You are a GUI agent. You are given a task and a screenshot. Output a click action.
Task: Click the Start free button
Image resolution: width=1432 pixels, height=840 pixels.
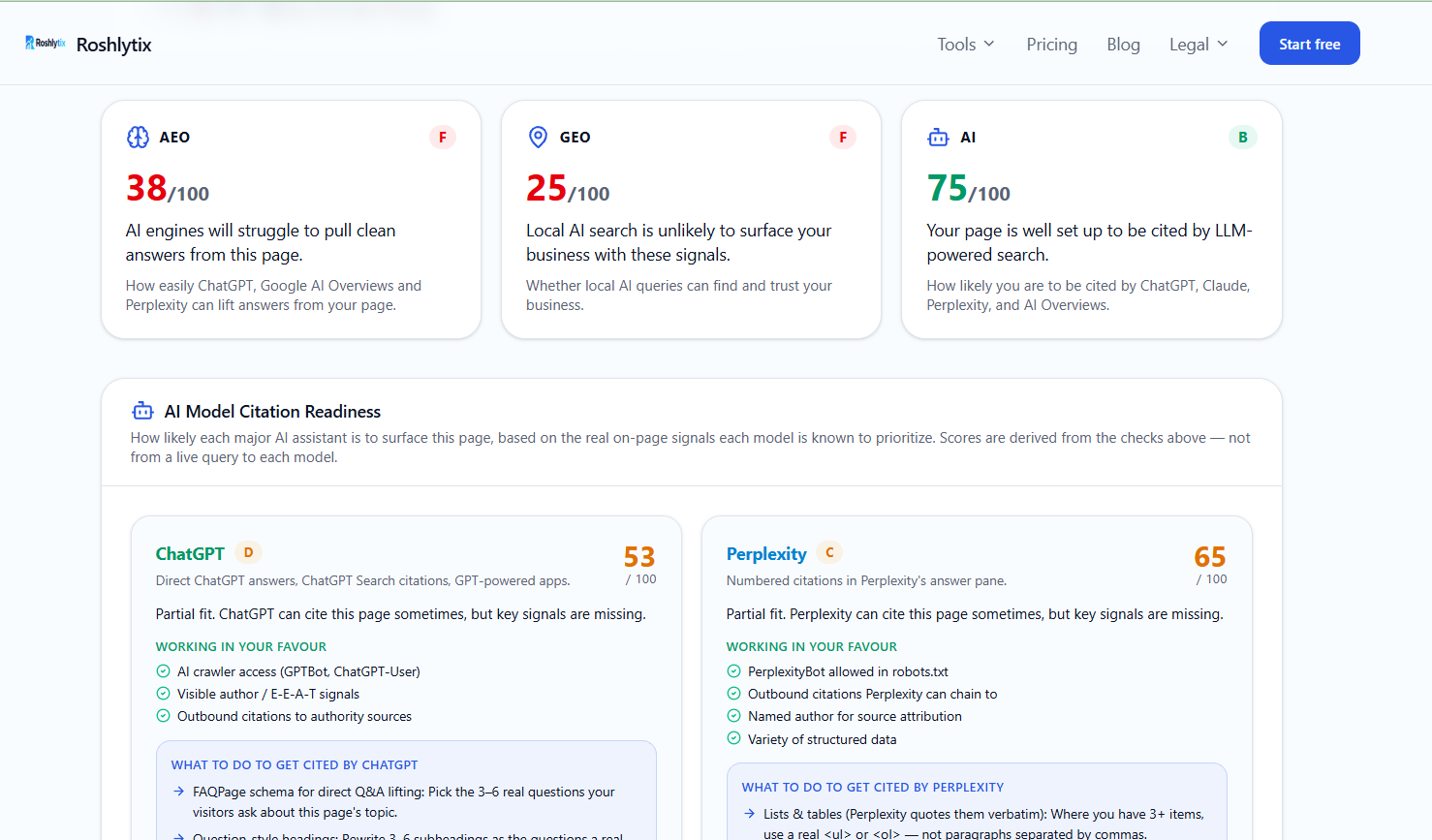tap(1310, 44)
